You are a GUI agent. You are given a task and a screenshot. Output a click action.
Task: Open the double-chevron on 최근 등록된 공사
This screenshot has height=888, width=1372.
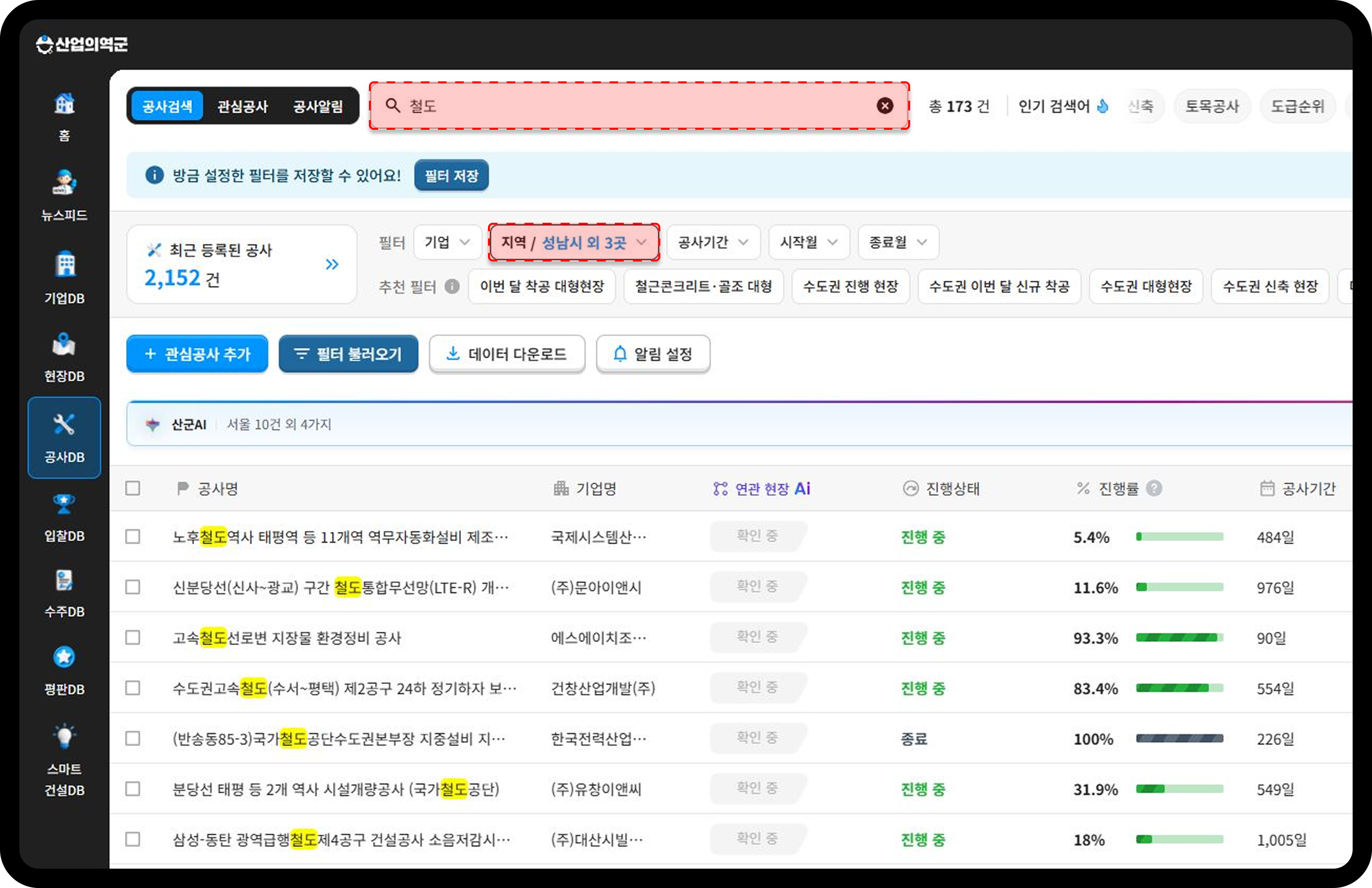[332, 264]
